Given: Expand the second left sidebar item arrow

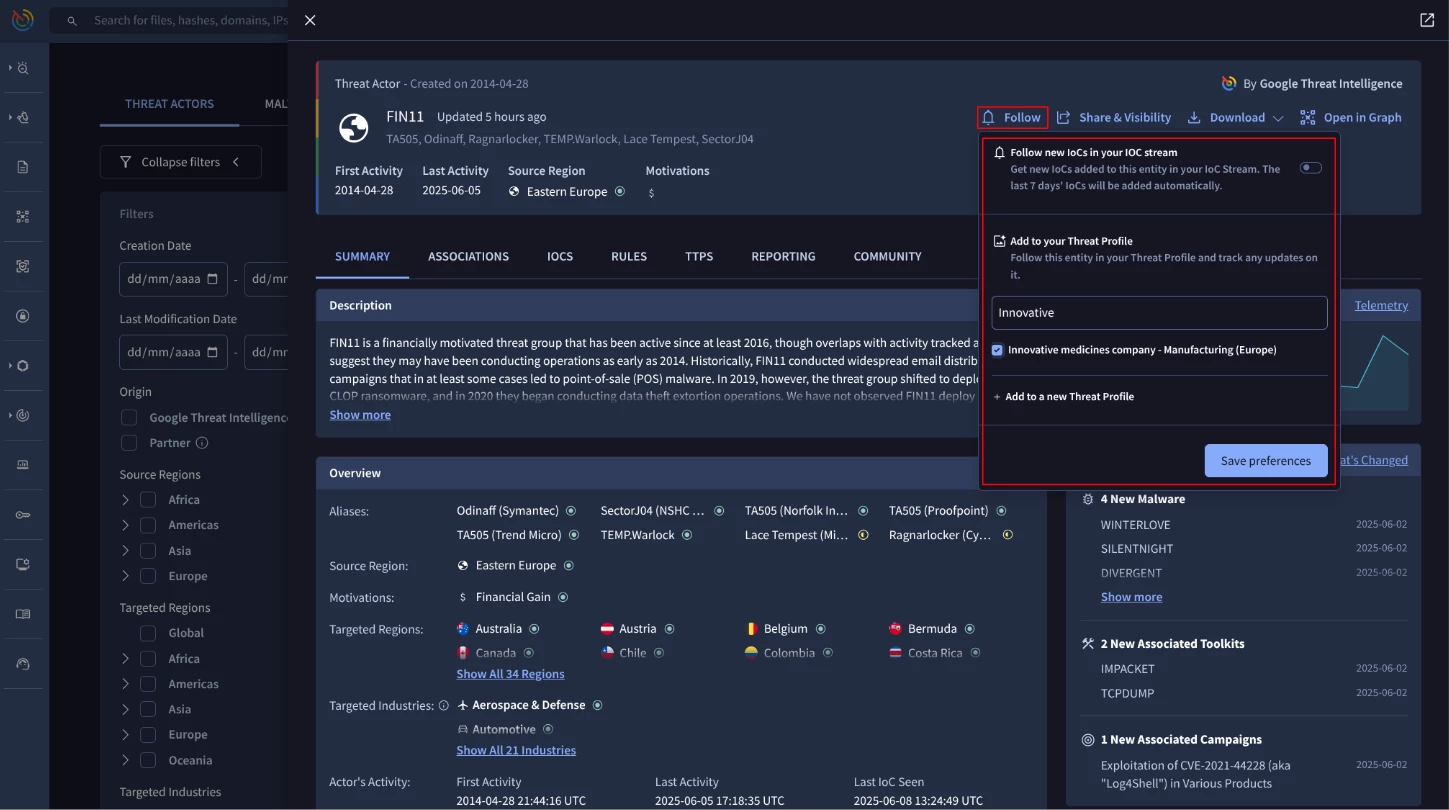Looking at the screenshot, I should [x=10, y=117].
